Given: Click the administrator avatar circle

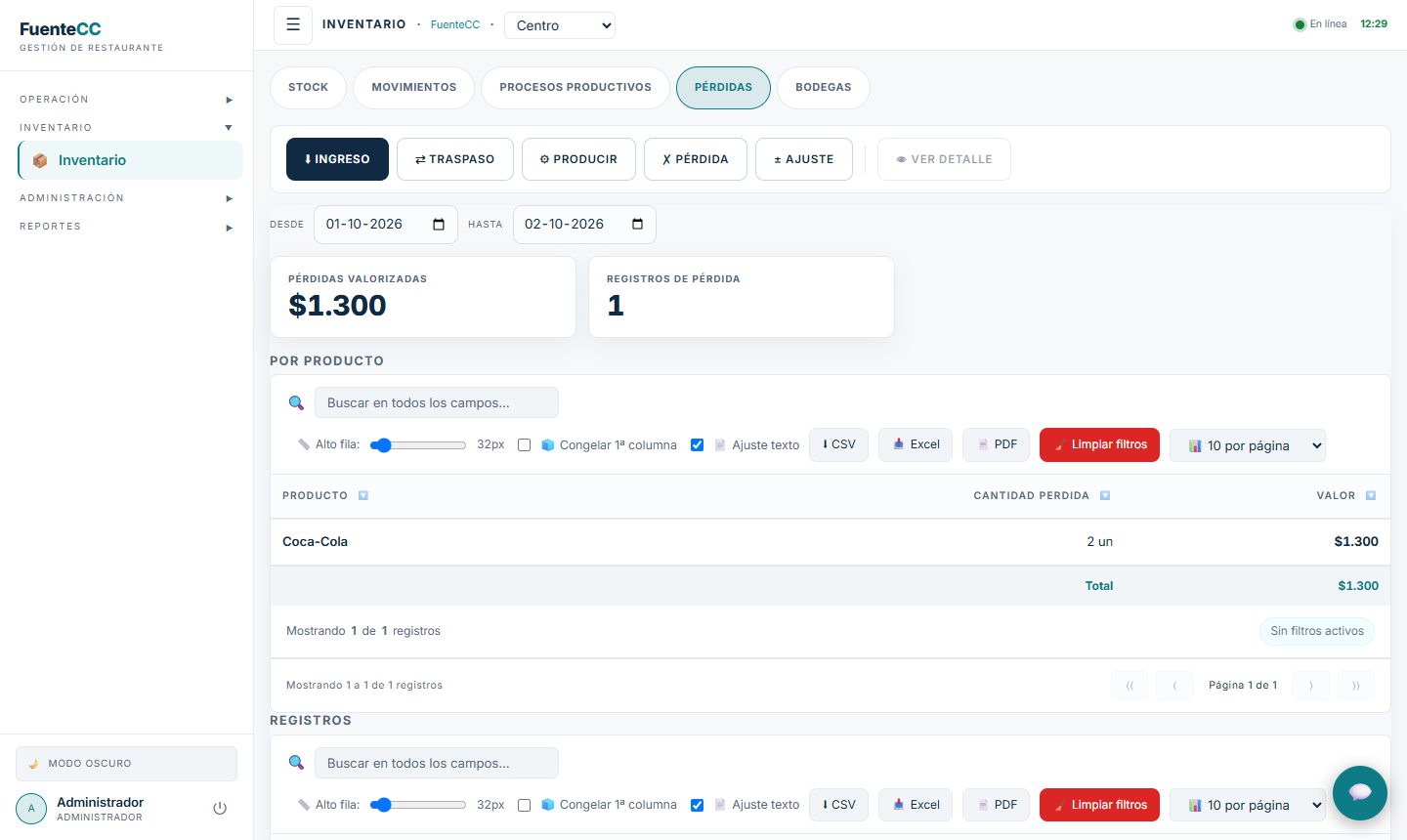Looking at the screenshot, I should (31, 809).
